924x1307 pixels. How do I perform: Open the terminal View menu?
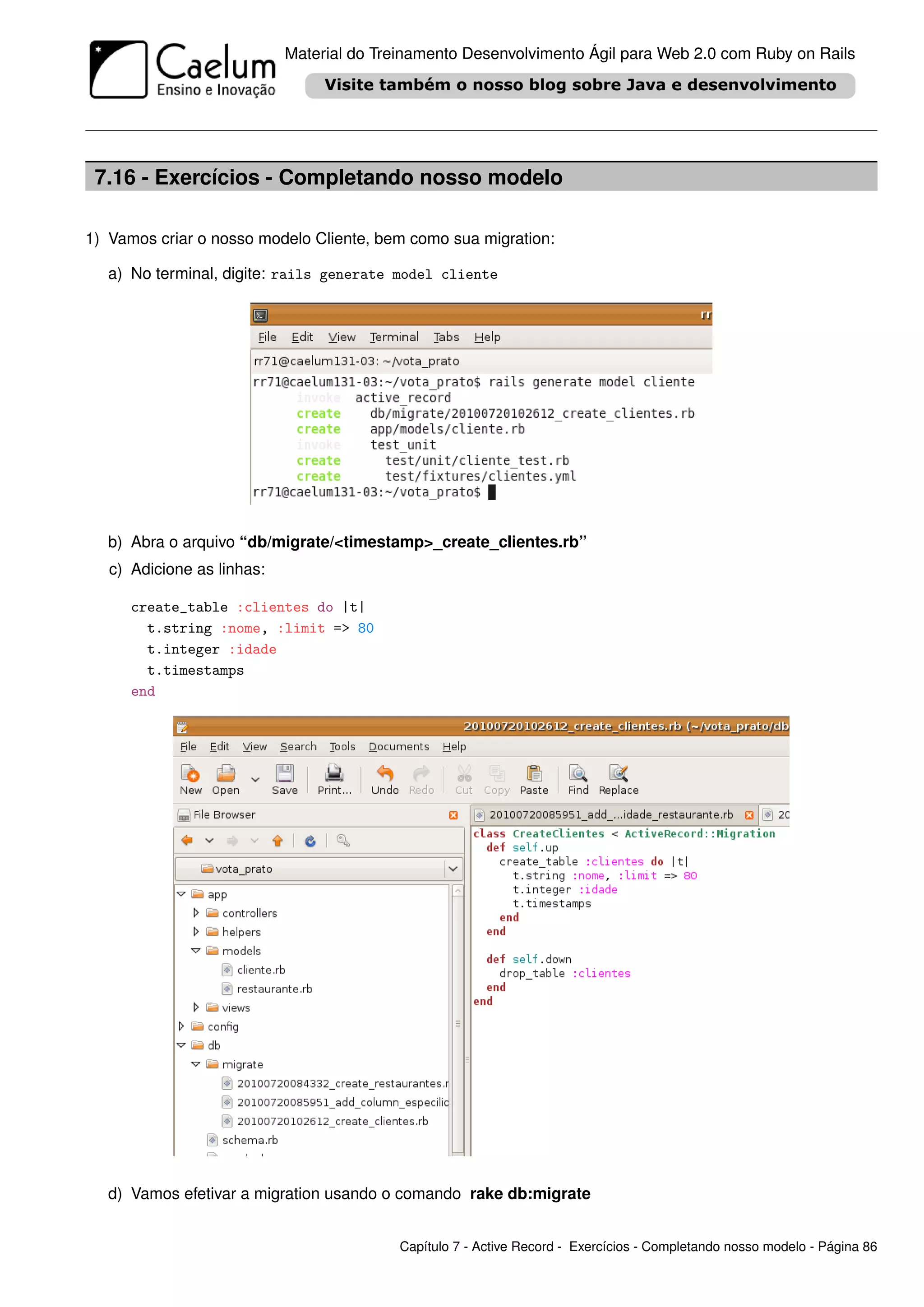pos(342,337)
